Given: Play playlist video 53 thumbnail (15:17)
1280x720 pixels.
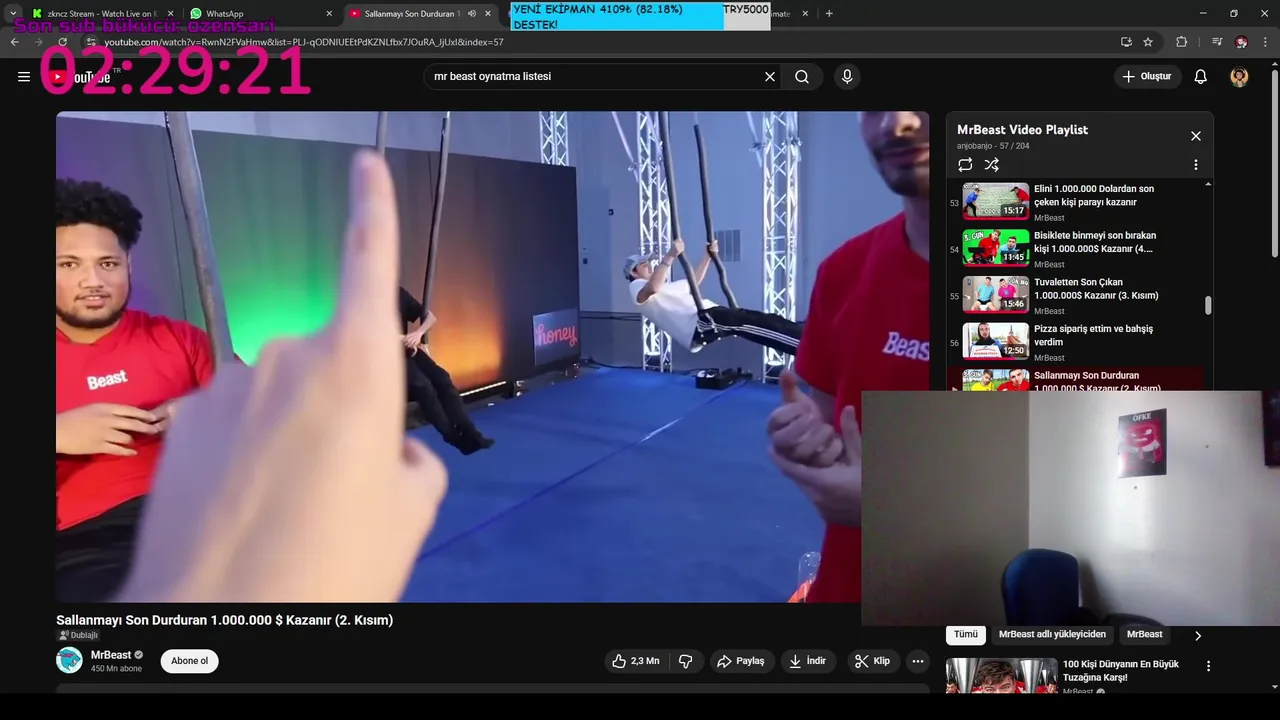Looking at the screenshot, I should 996,201.
